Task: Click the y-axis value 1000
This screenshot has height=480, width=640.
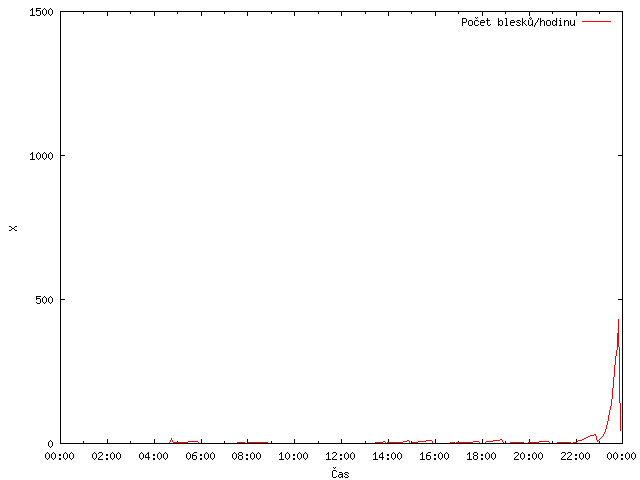Action: coord(41,156)
